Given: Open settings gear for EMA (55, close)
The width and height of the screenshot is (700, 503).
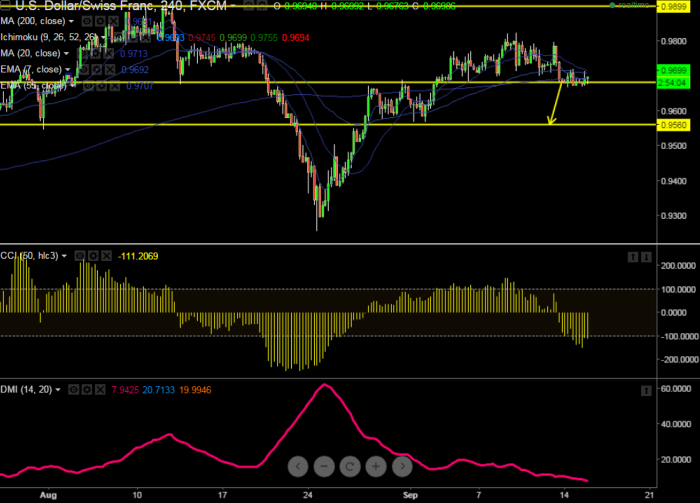Looking at the screenshot, I should point(101,86).
